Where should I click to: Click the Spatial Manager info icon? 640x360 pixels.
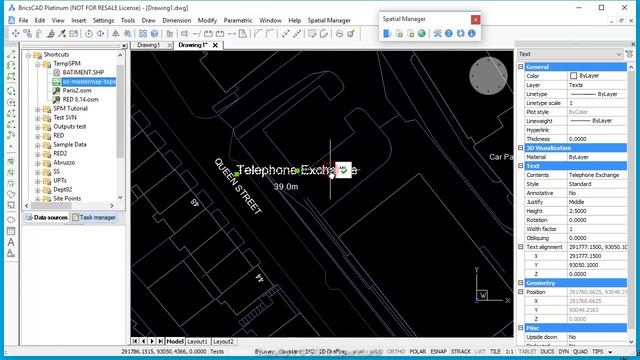(472, 33)
